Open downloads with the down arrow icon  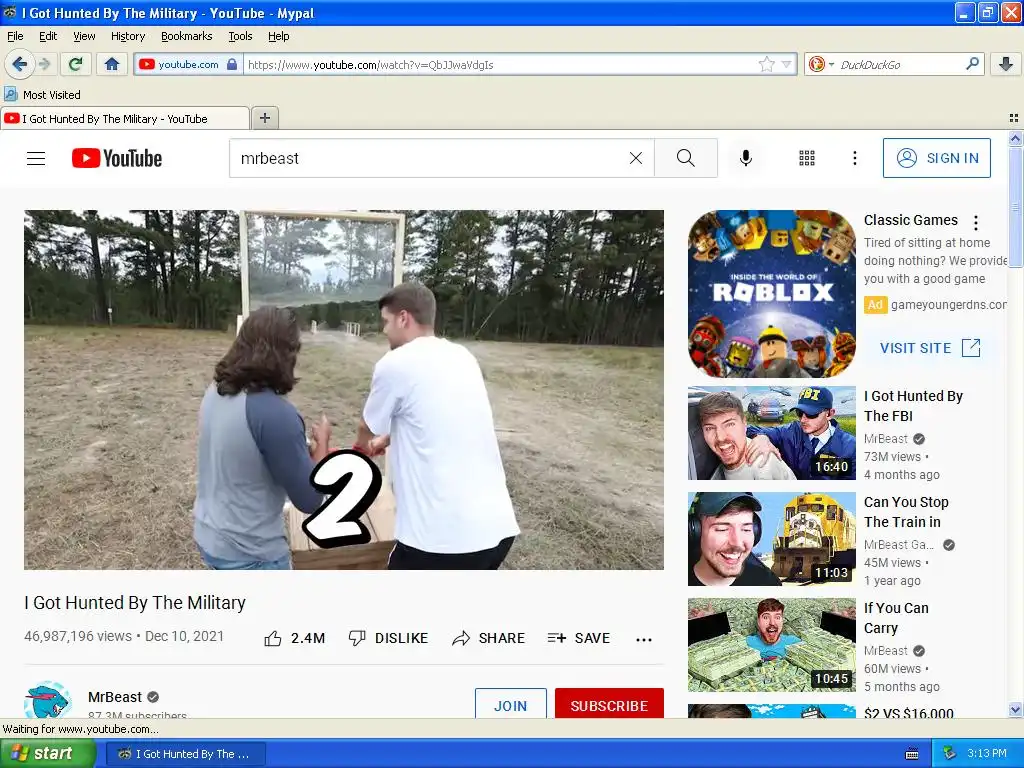pyautogui.click(x=1006, y=64)
